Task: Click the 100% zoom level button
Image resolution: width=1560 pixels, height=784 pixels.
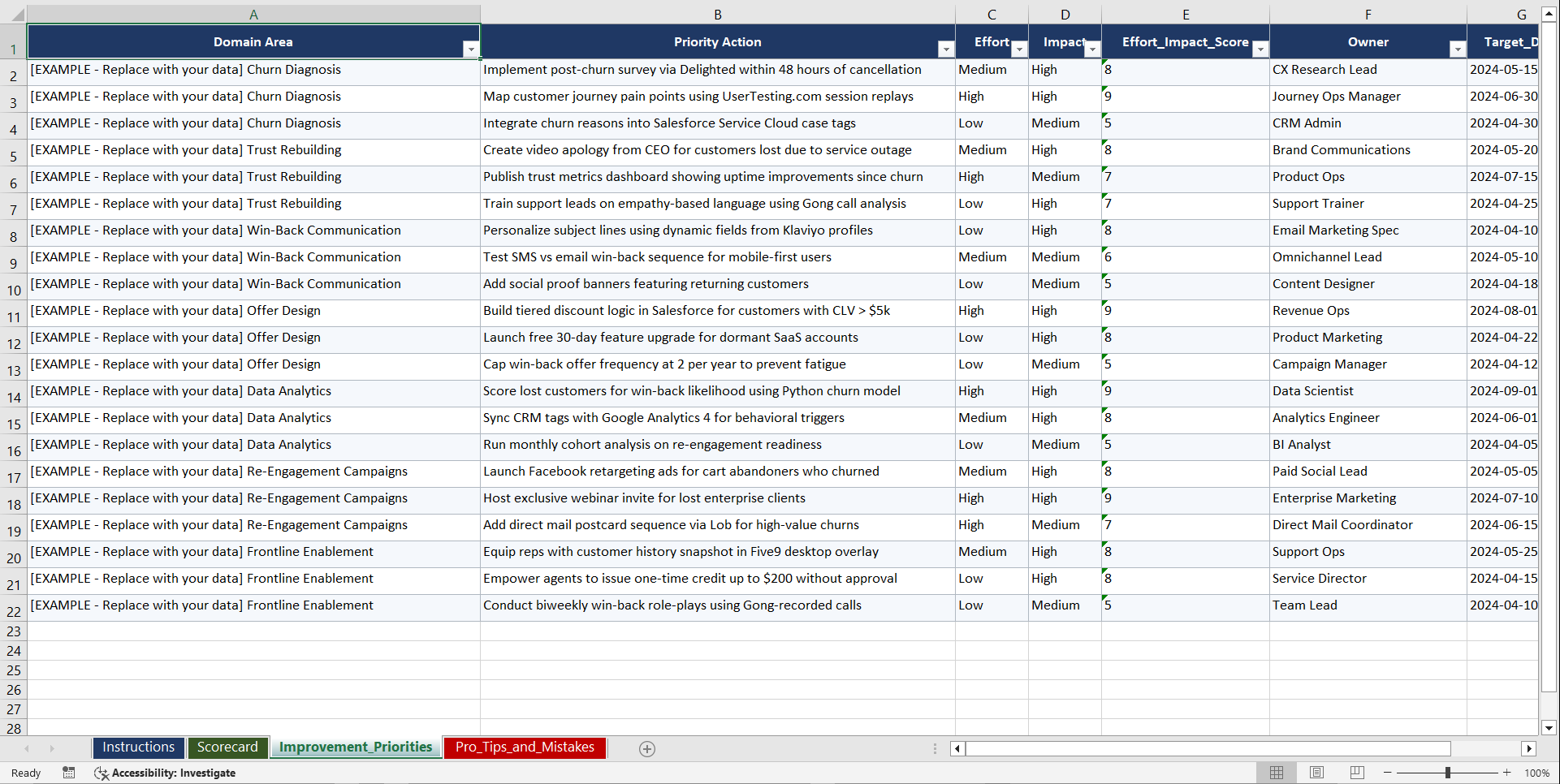Action: click(x=1537, y=773)
